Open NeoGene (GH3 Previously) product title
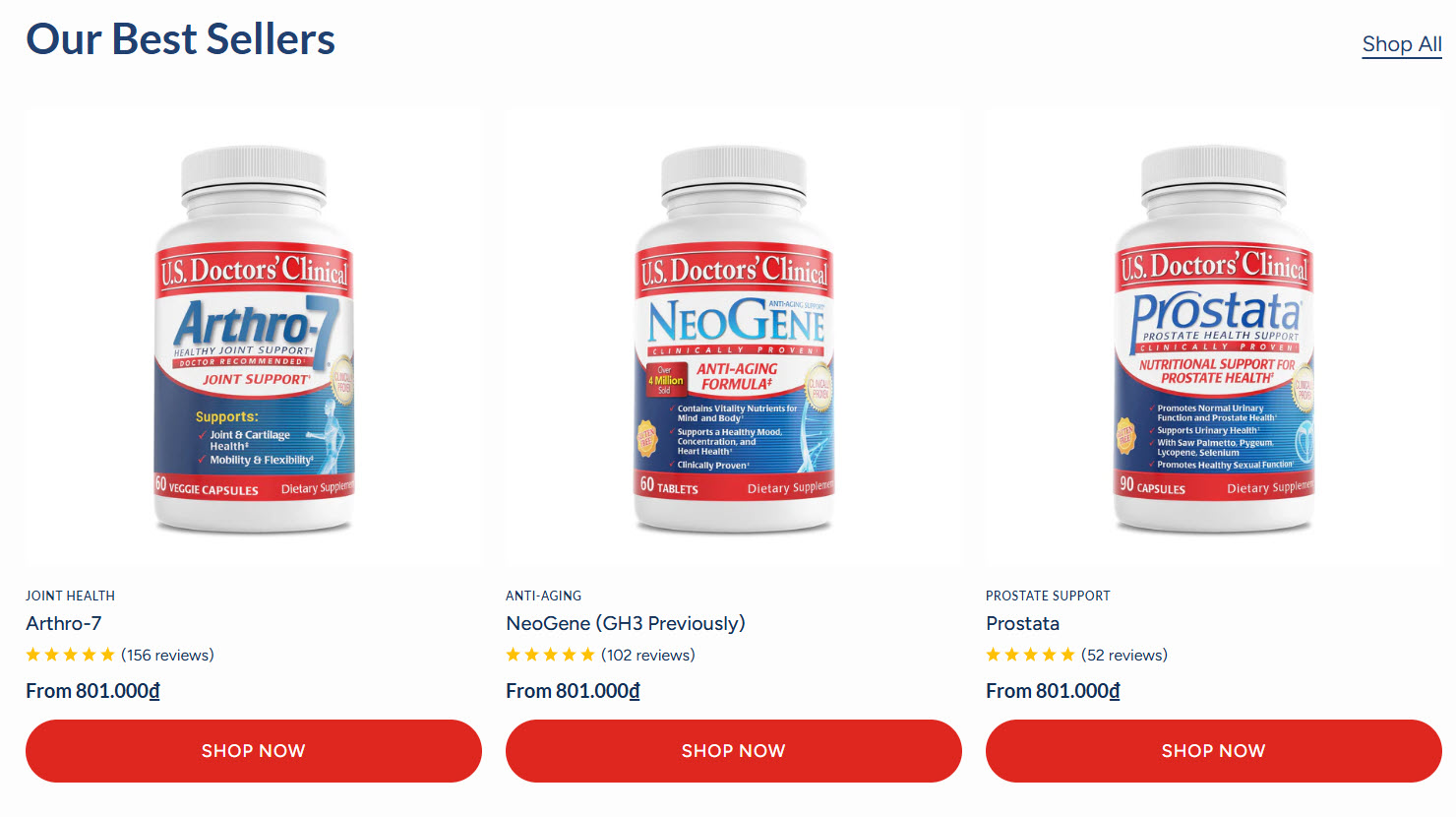This screenshot has height=817, width=1456. click(626, 623)
